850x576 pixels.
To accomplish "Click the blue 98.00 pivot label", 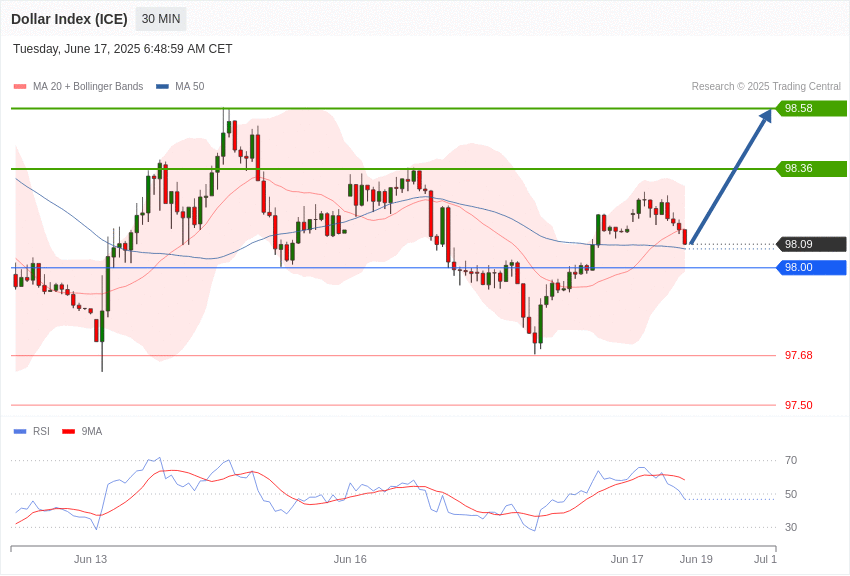I will point(812,268).
